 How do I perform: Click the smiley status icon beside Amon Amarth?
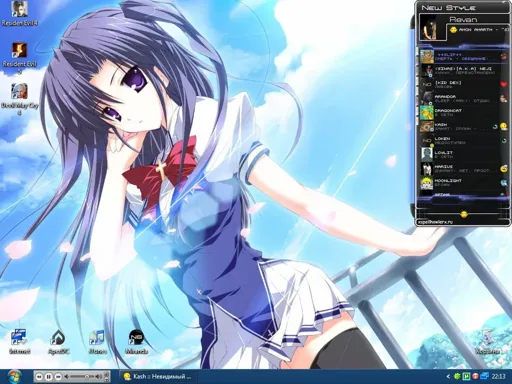tap(453, 30)
